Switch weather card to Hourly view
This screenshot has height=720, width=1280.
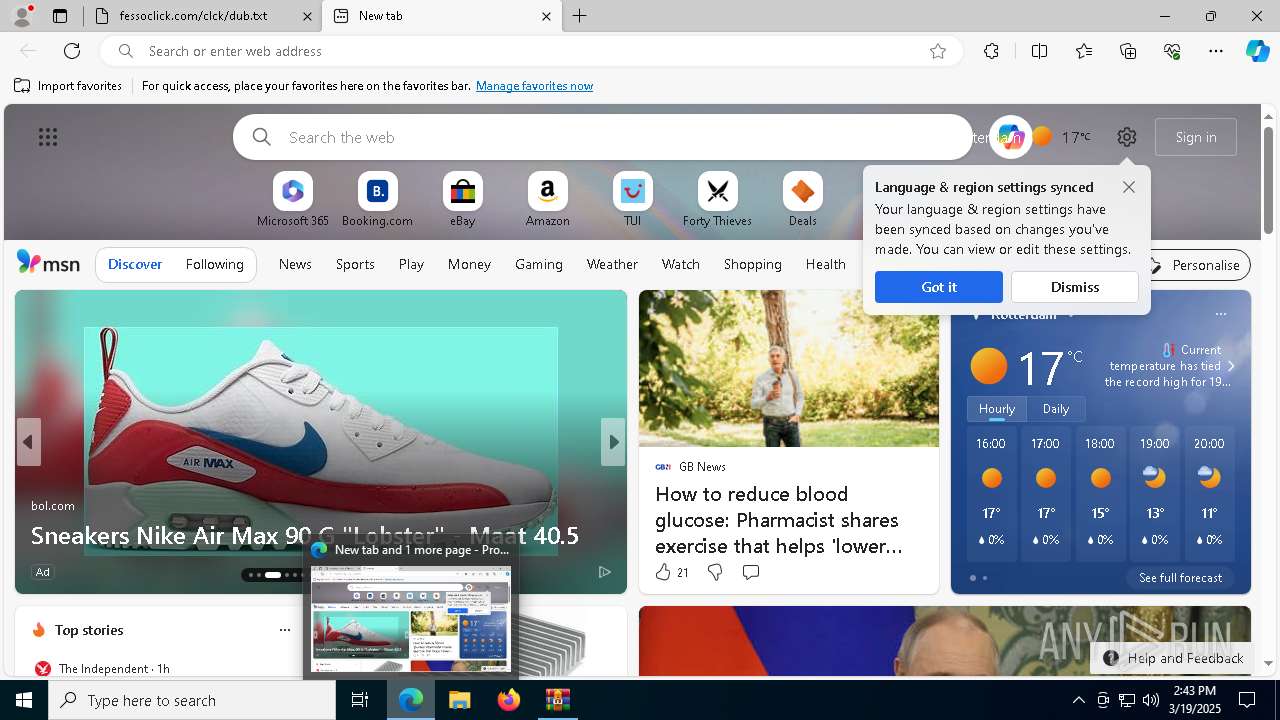[x=997, y=409]
